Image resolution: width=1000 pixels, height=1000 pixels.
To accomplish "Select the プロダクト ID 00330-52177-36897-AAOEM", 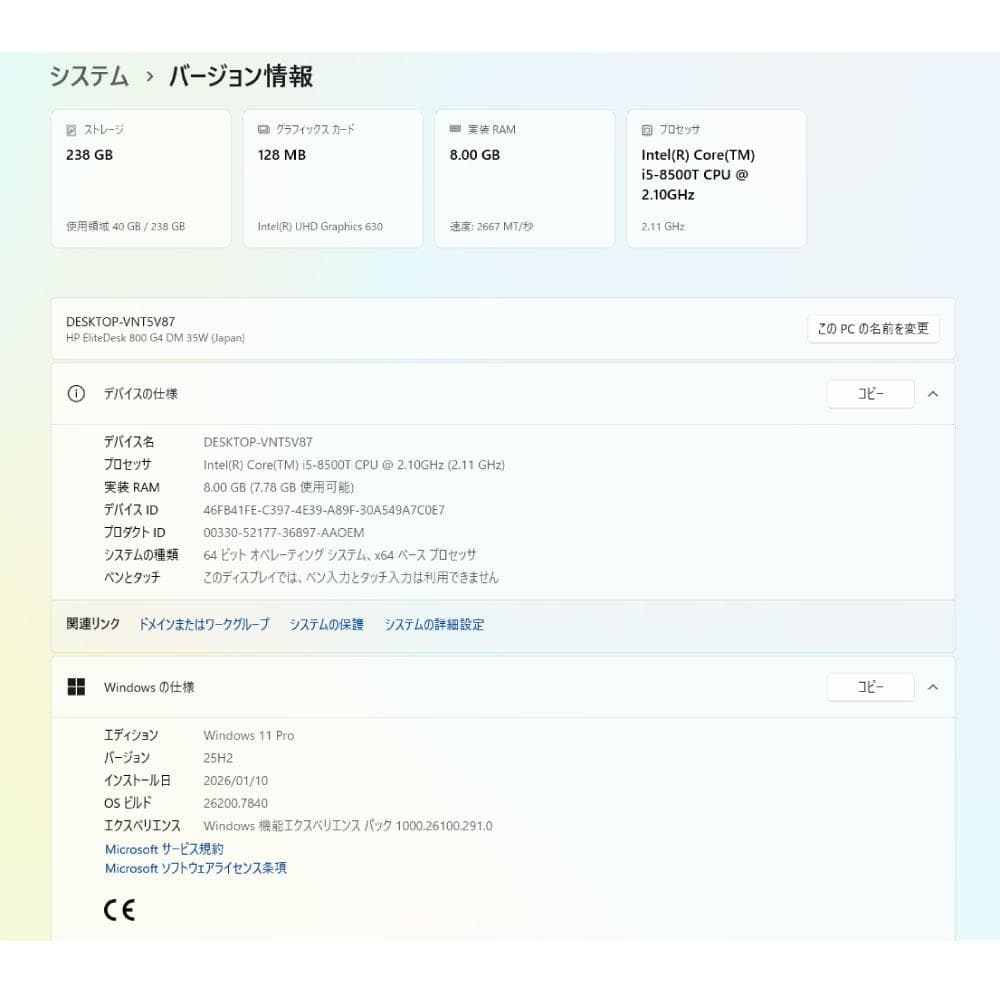I will click(284, 533).
